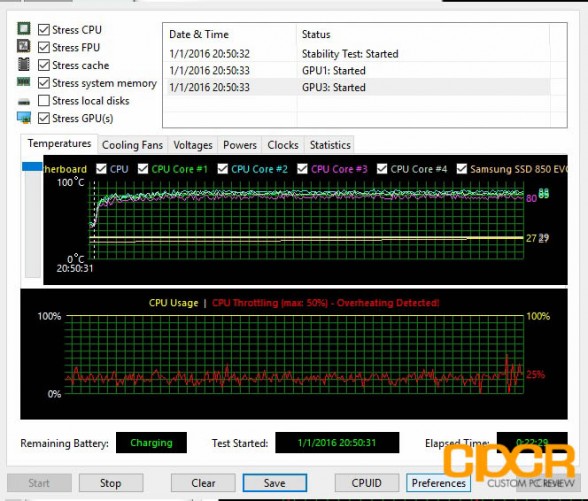Toggle Samsung SSD 850 EVO graph checkbox
588x501 pixels.
[462, 169]
